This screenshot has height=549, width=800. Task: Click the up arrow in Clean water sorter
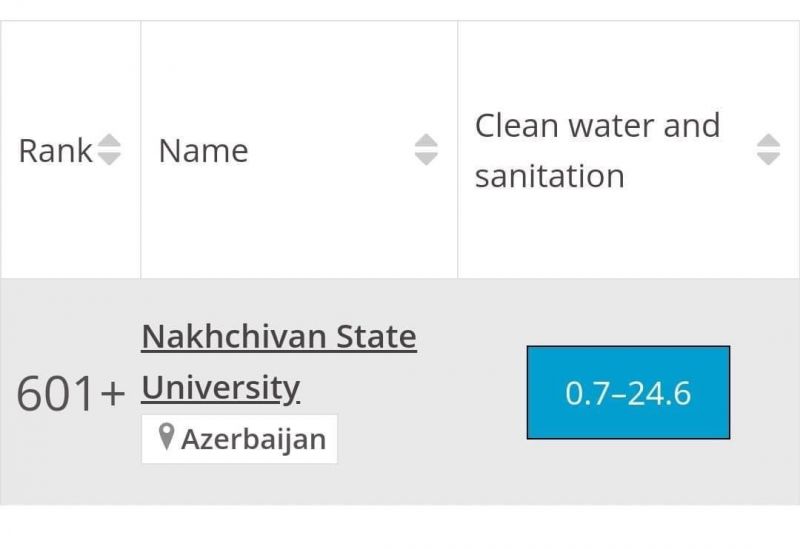coord(768,141)
